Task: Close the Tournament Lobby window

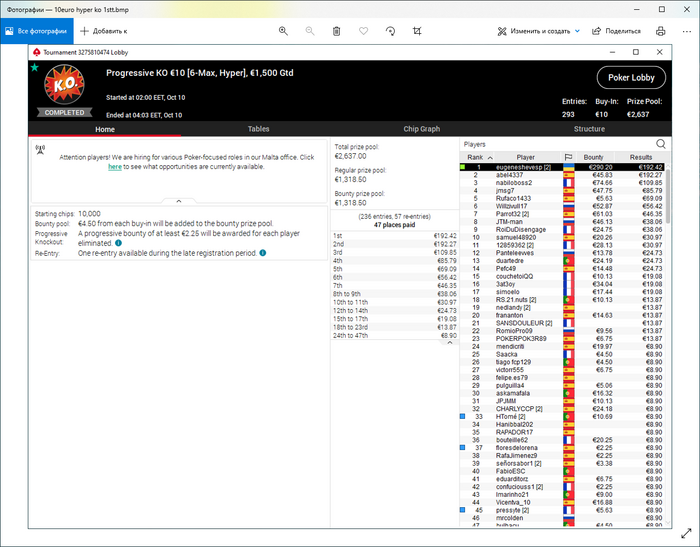Action: (659, 52)
